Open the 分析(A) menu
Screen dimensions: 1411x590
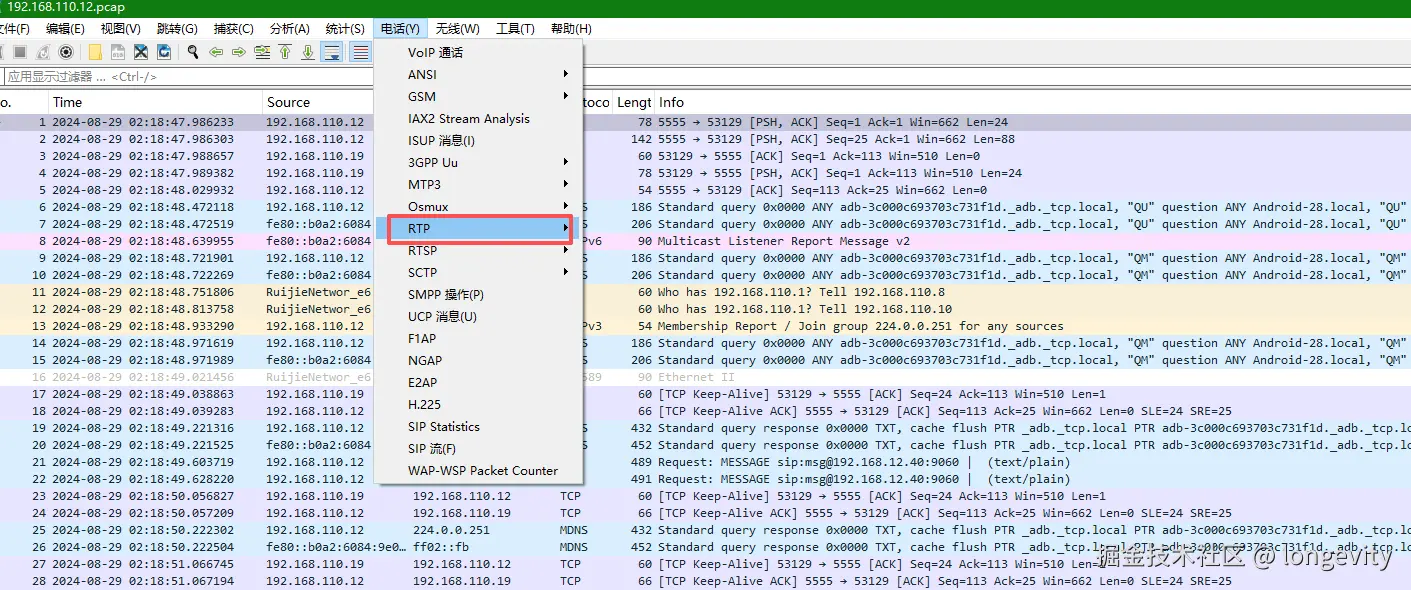coord(290,29)
